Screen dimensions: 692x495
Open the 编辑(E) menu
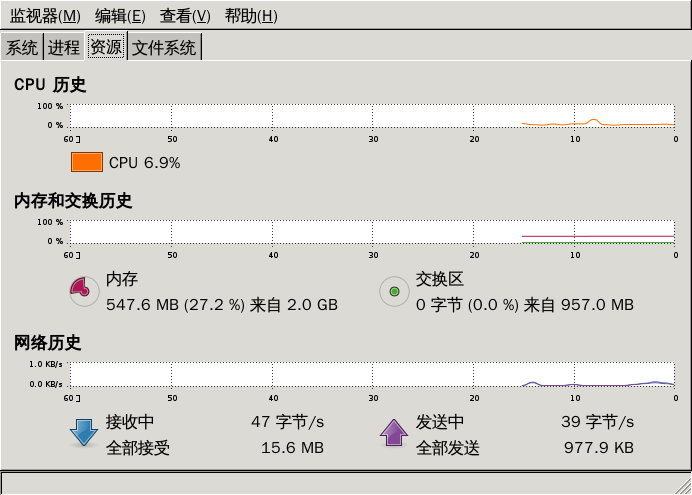(120, 16)
